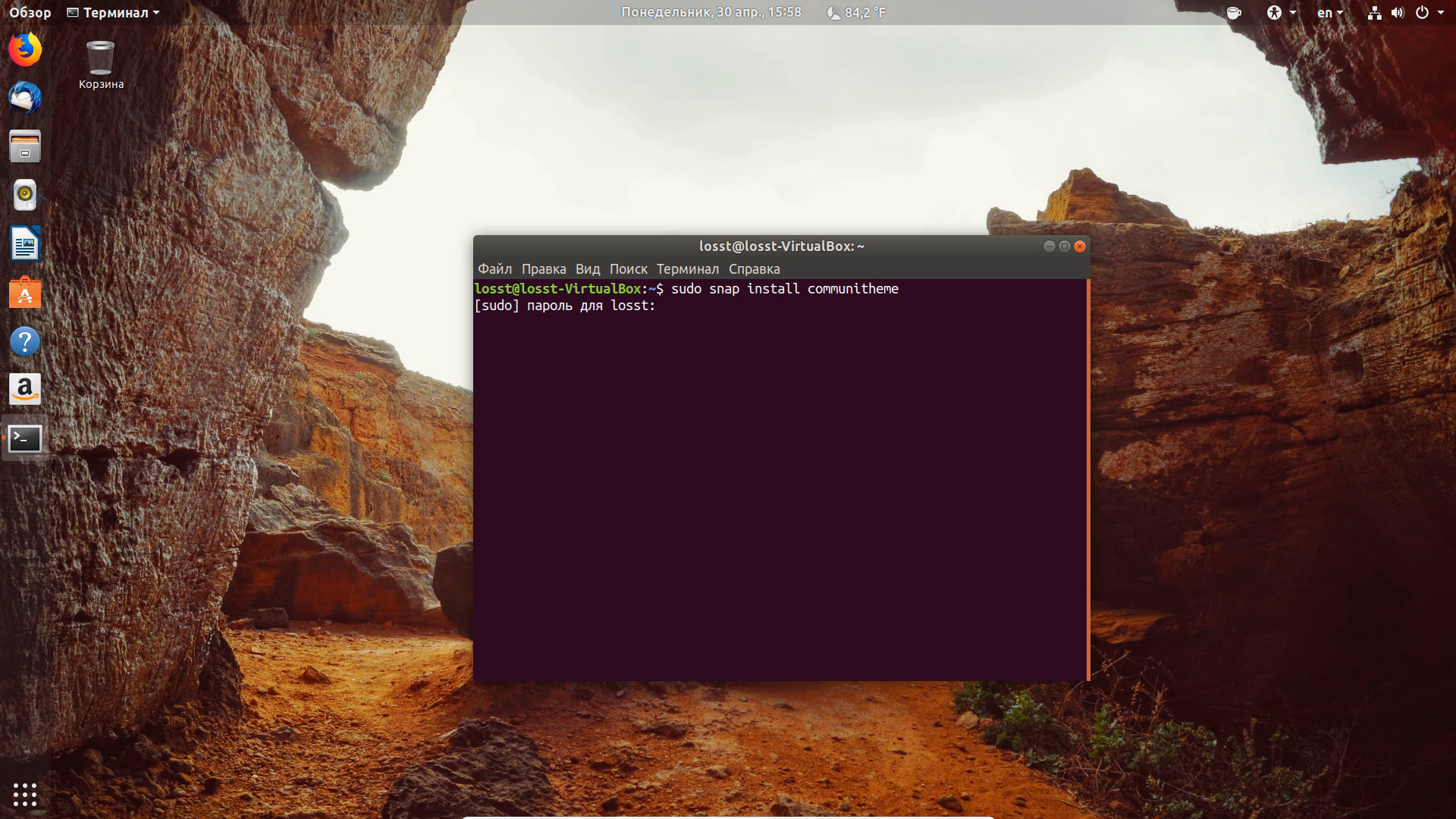
Task: Launch Thunderbird mail from the dock
Action: click(25, 98)
